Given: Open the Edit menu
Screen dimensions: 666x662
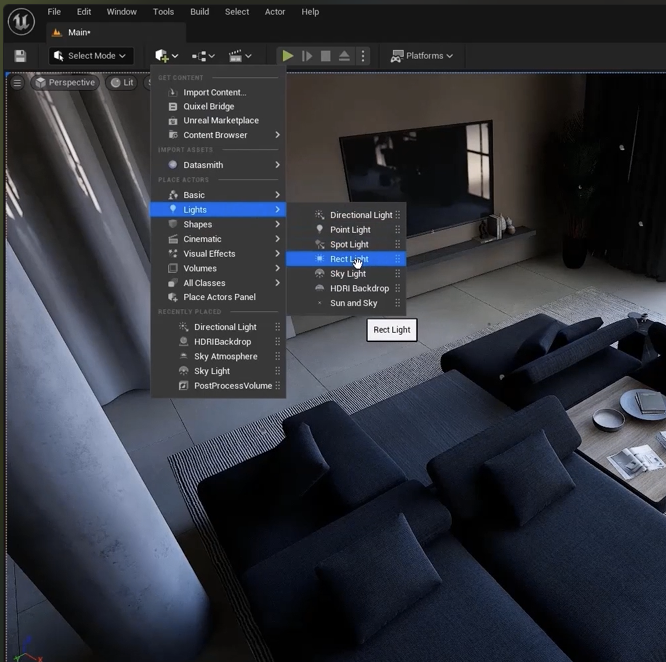Looking at the screenshot, I should (x=84, y=12).
